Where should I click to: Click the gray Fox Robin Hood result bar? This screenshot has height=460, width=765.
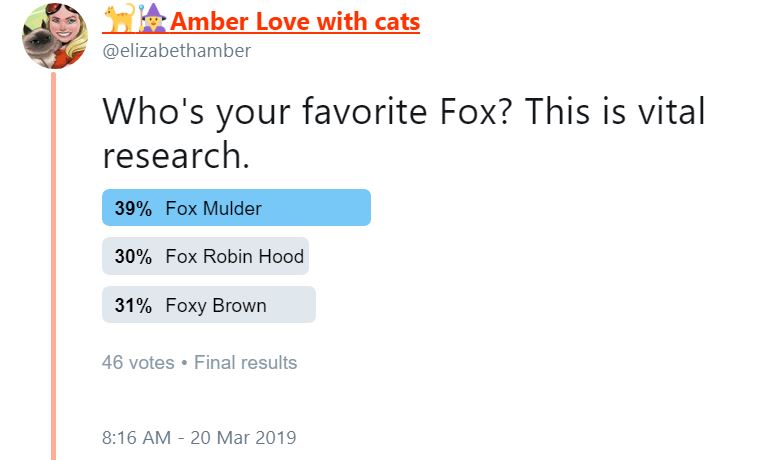(x=205, y=256)
